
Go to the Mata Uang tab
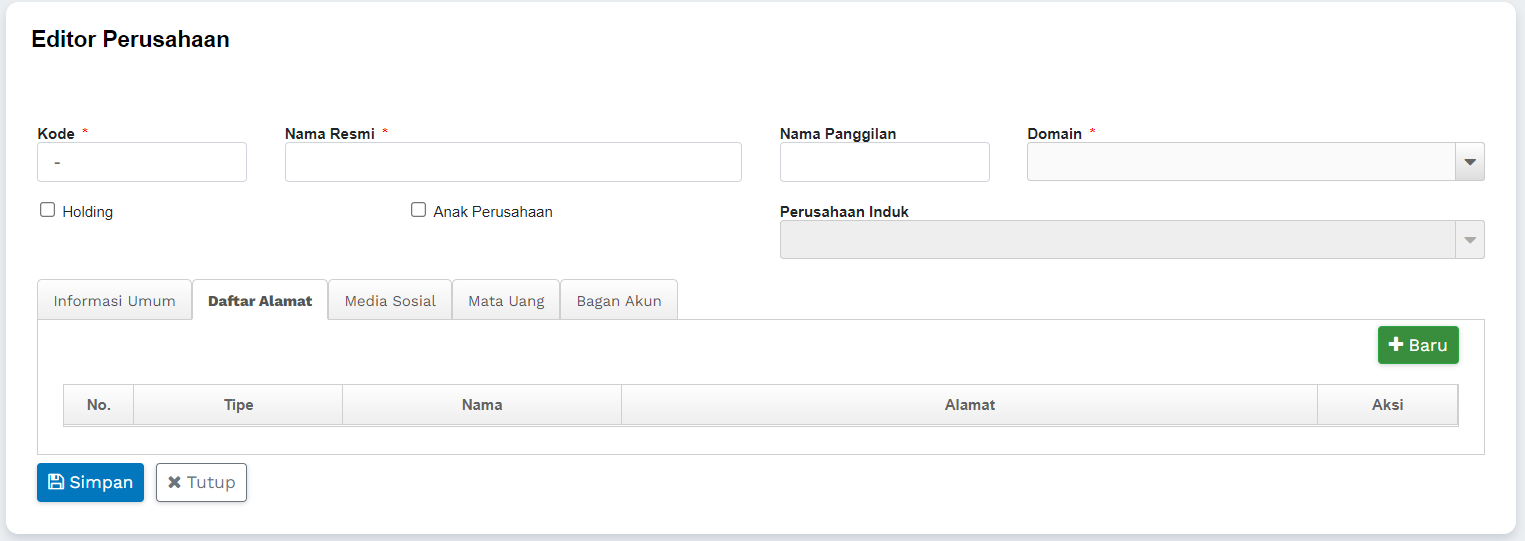[x=506, y=301]
